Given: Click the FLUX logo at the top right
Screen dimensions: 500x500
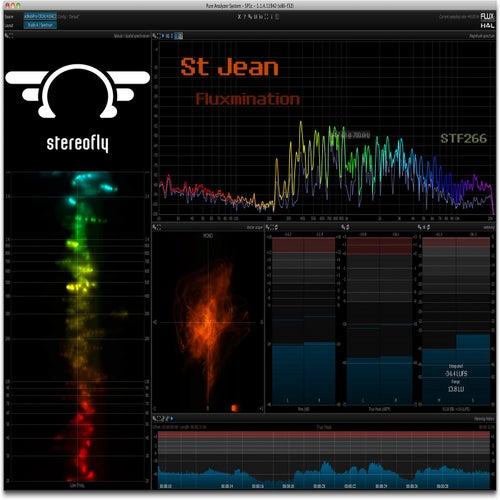Looking at the screenshot, I should pyautogui.click(x=487, y=17).
